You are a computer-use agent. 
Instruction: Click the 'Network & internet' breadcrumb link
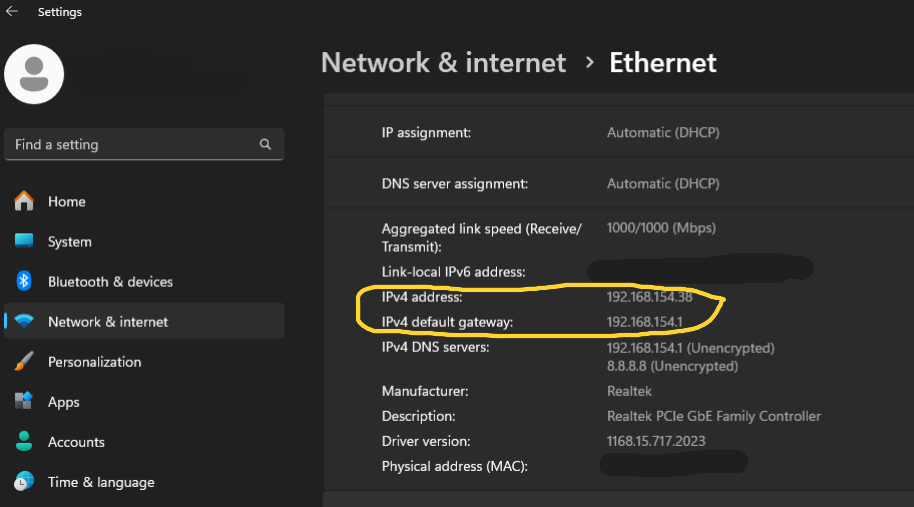(x=443, y=62)
